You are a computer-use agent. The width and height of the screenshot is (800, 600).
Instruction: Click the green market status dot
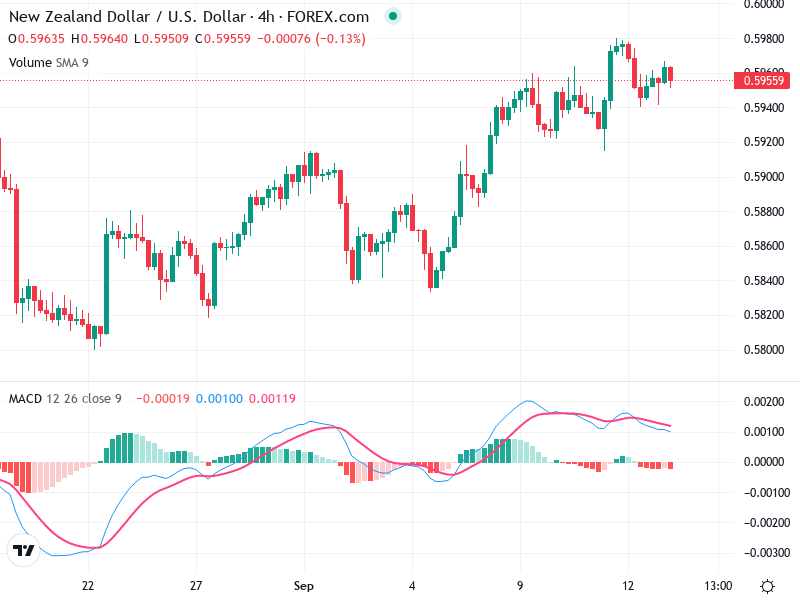(x=392, y=16)
